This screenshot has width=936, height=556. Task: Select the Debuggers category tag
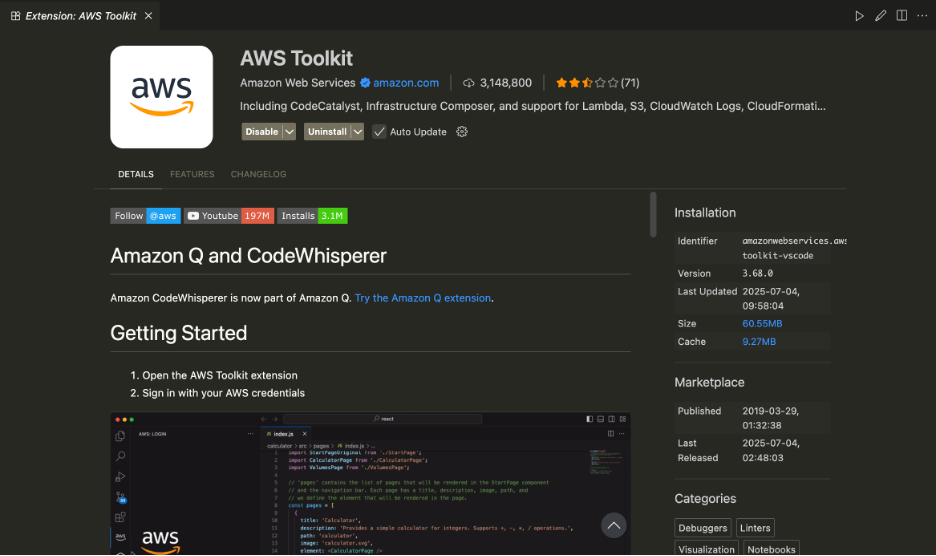coord(703,528)
